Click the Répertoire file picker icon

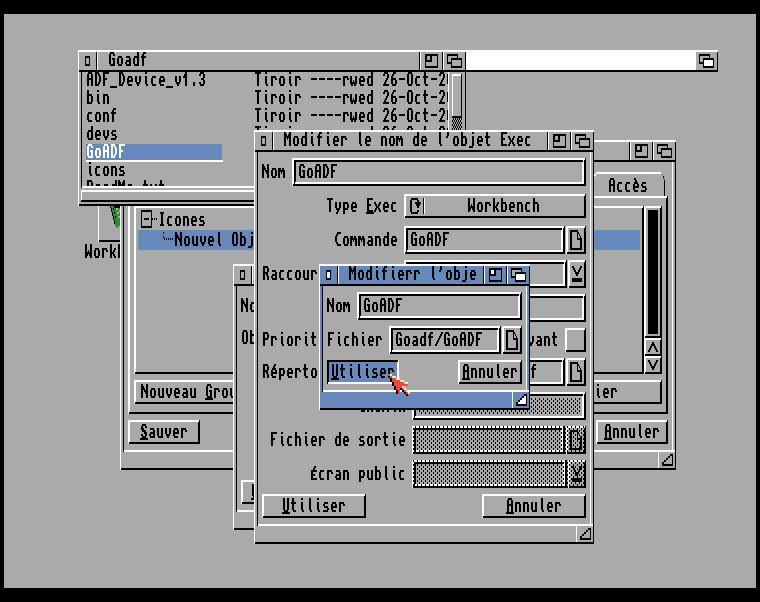click(576, 372)
